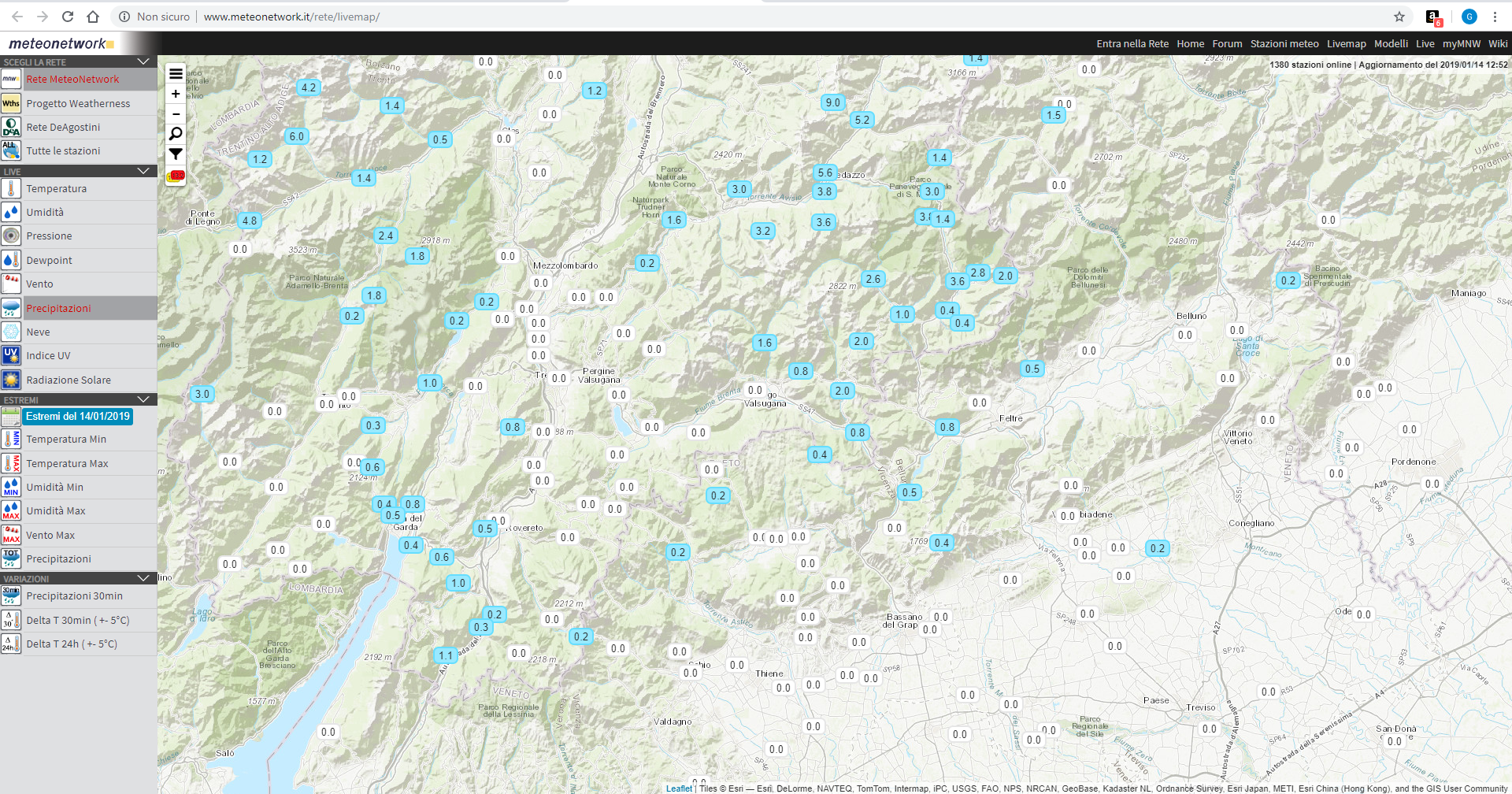
Task: Click the Temperatura thermometer icon
Action: (x=11, y=189)
